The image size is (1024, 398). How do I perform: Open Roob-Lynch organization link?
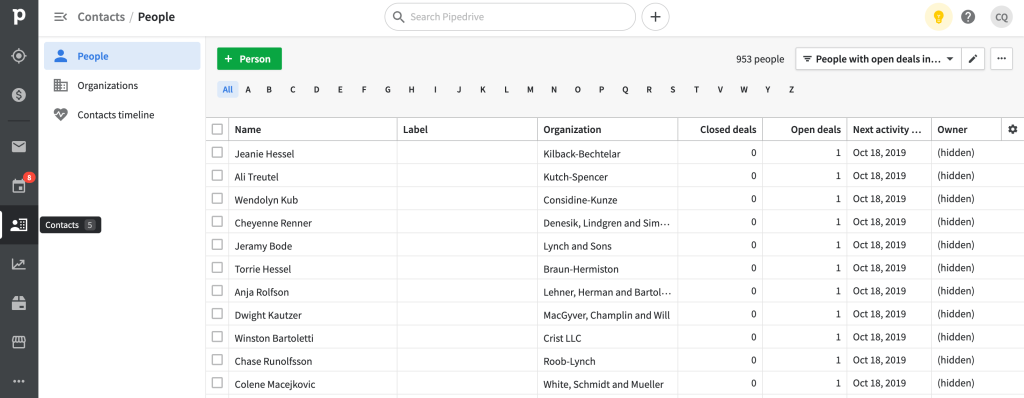tap(569, 361)
